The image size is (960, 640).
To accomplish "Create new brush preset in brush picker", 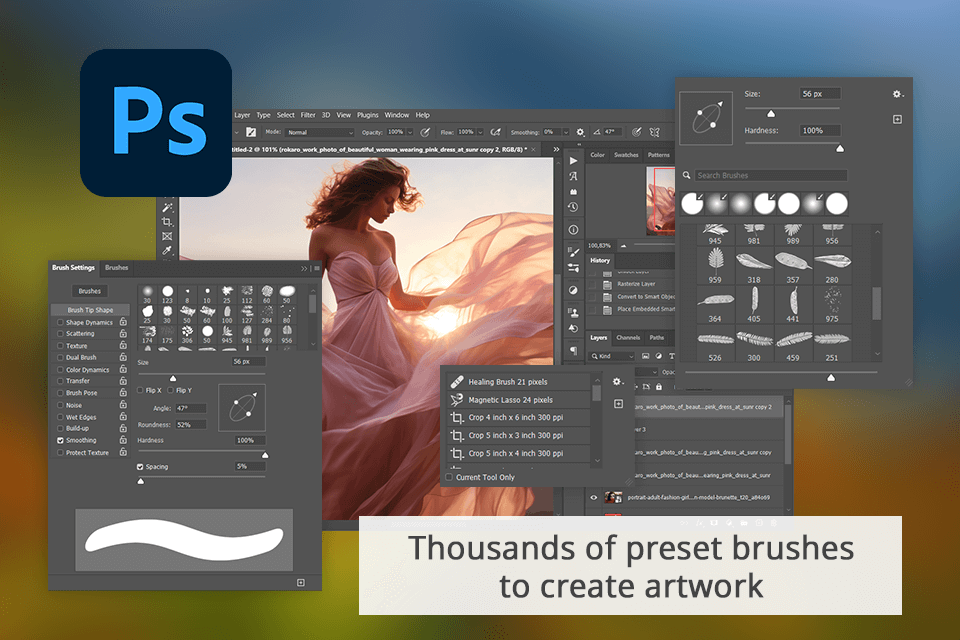I will tap(897, 119).
